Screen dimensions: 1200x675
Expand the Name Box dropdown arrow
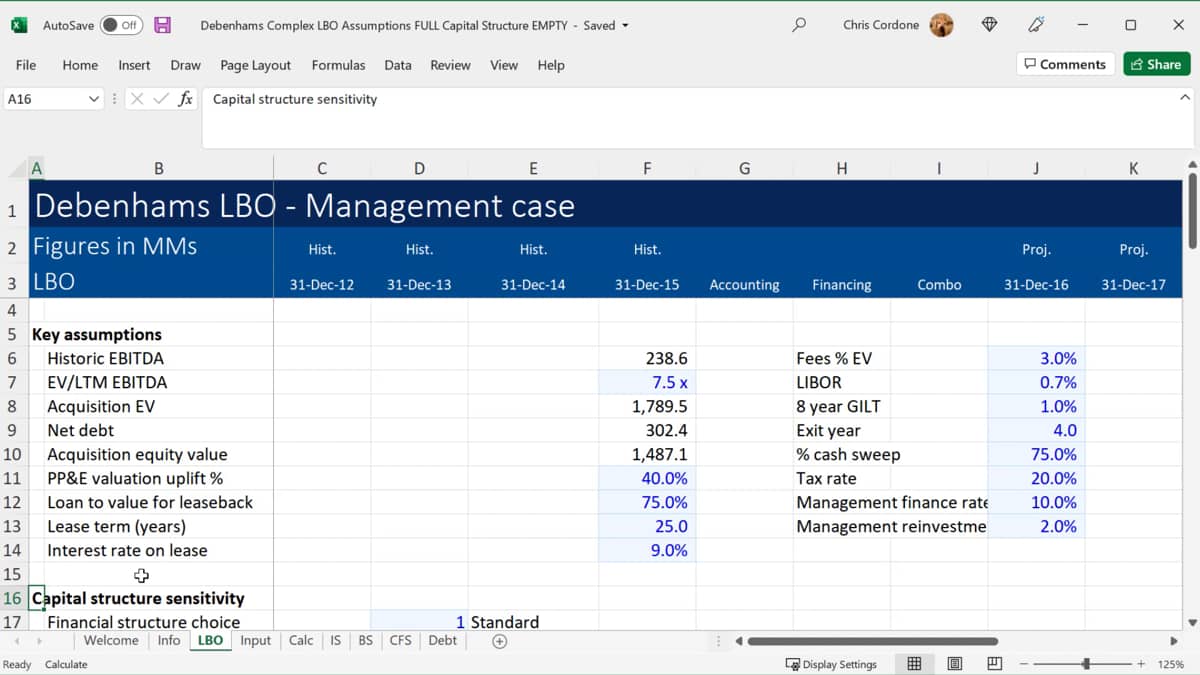[x=94, y=99]
